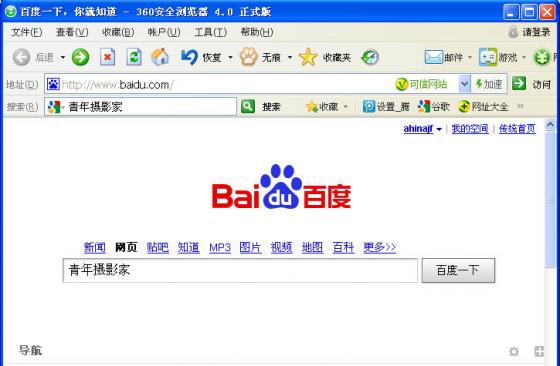Toggle the paw print private browsing mode

[249, 57]
